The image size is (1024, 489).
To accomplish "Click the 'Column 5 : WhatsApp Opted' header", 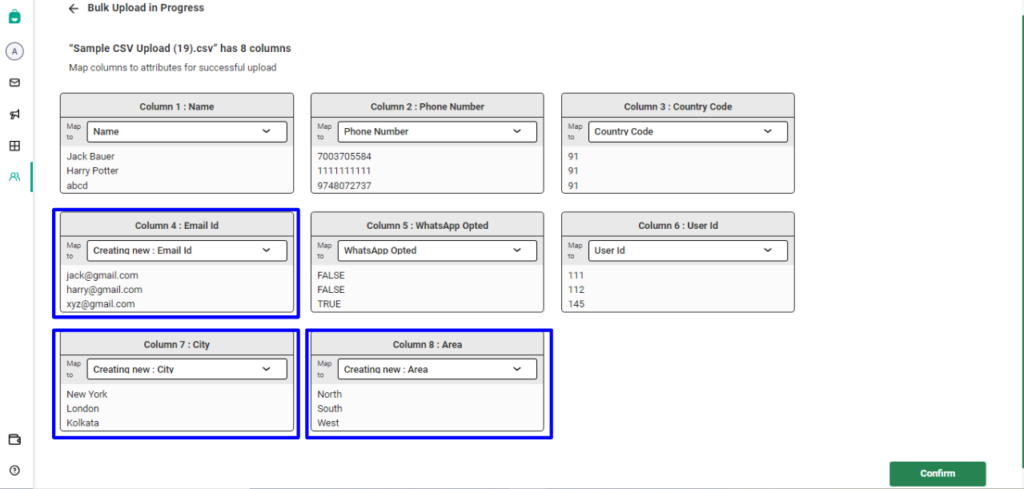I will click(427, 225).
